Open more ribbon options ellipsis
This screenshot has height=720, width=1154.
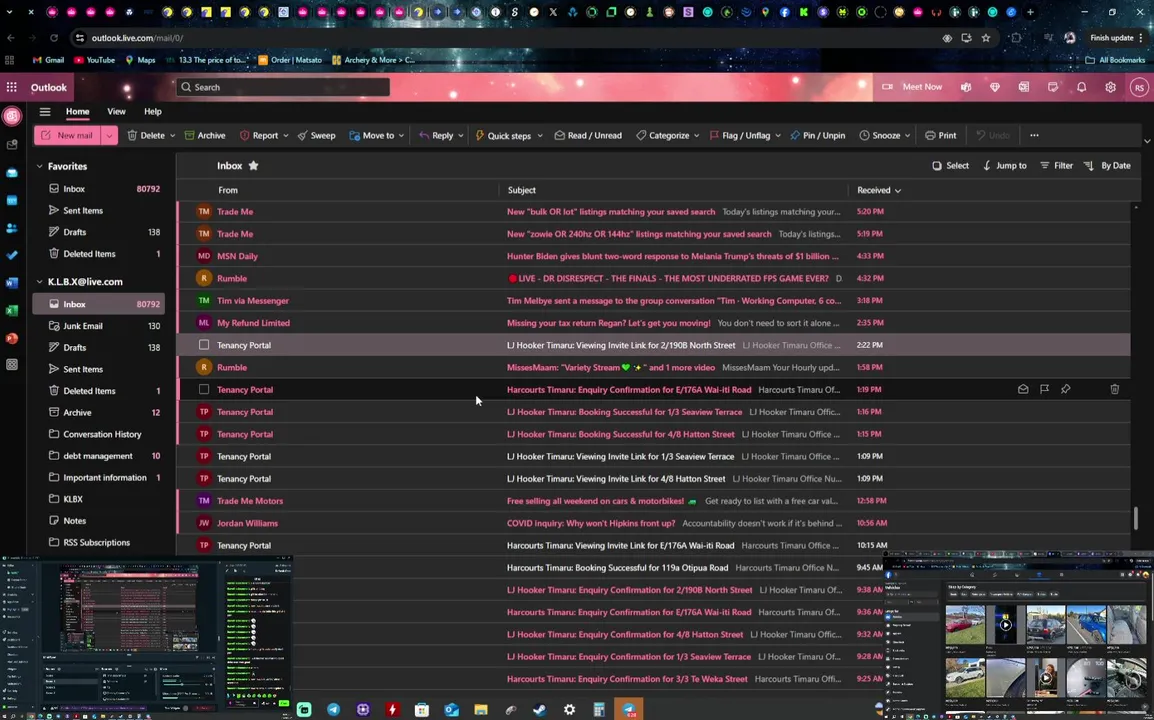point(1034,135)
